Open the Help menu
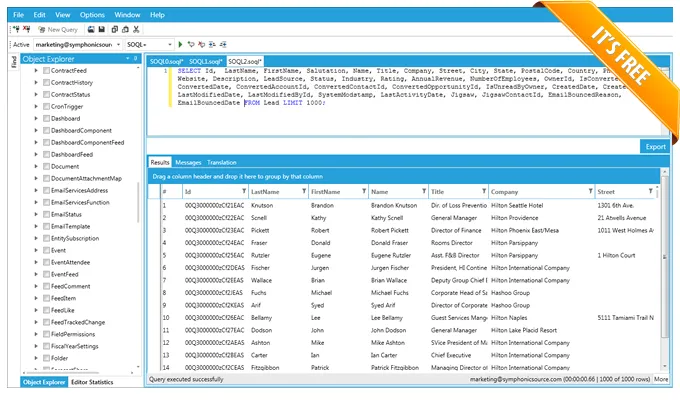Viewport: 680px width, 400px height. click(157, 15)
